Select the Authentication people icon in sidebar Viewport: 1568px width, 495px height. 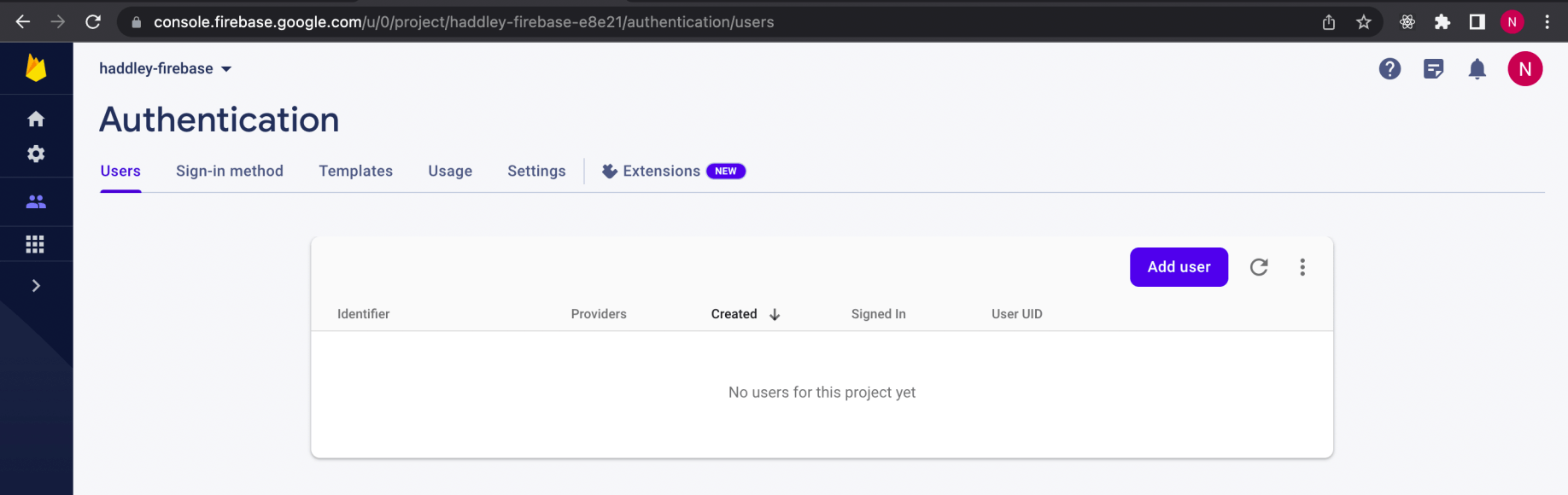(36, 201)
